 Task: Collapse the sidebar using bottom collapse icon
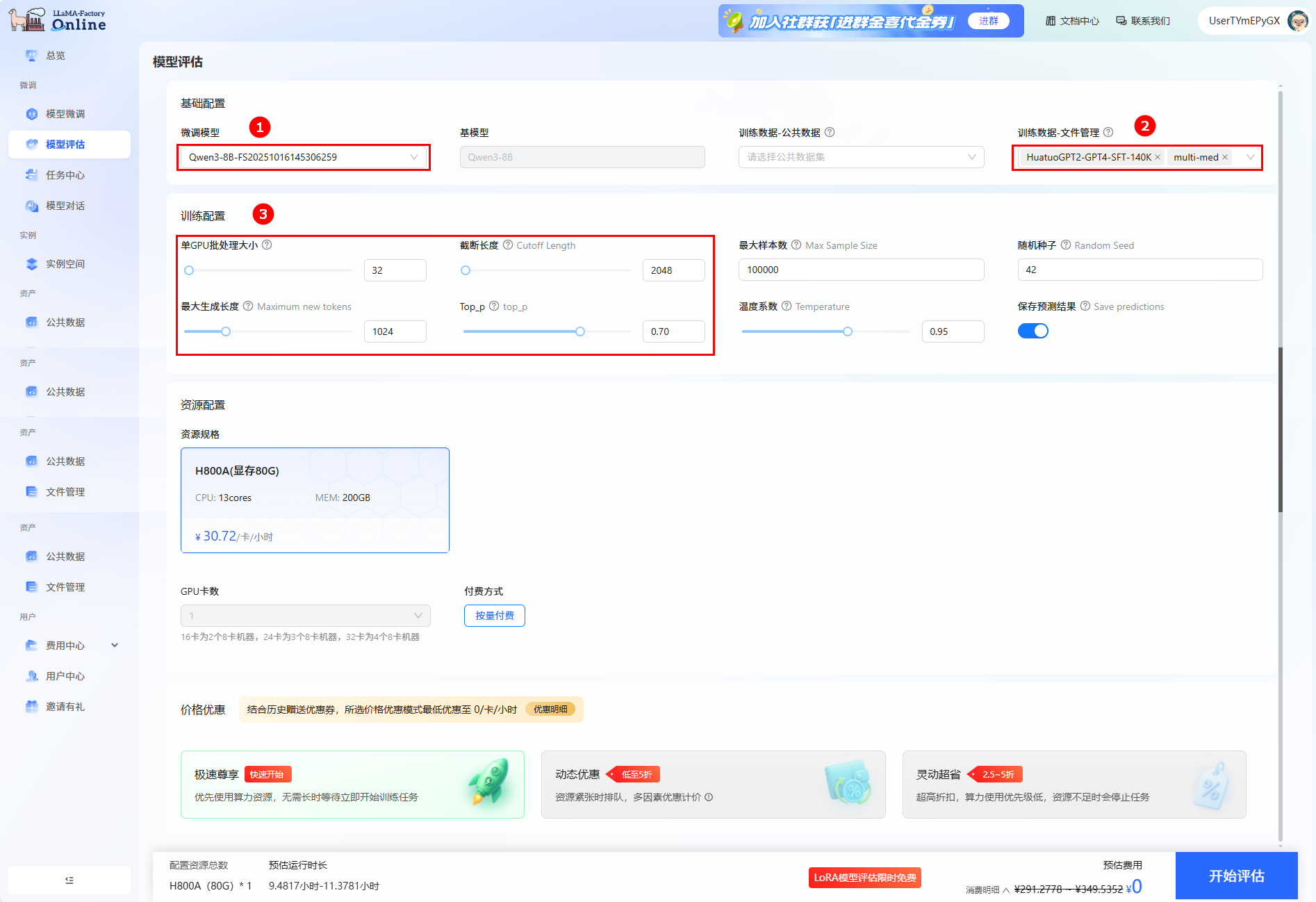point(69,880)
